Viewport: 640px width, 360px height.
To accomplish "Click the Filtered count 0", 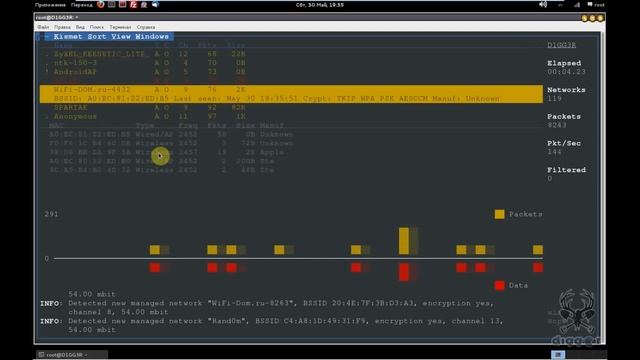I will pos(550,178).
